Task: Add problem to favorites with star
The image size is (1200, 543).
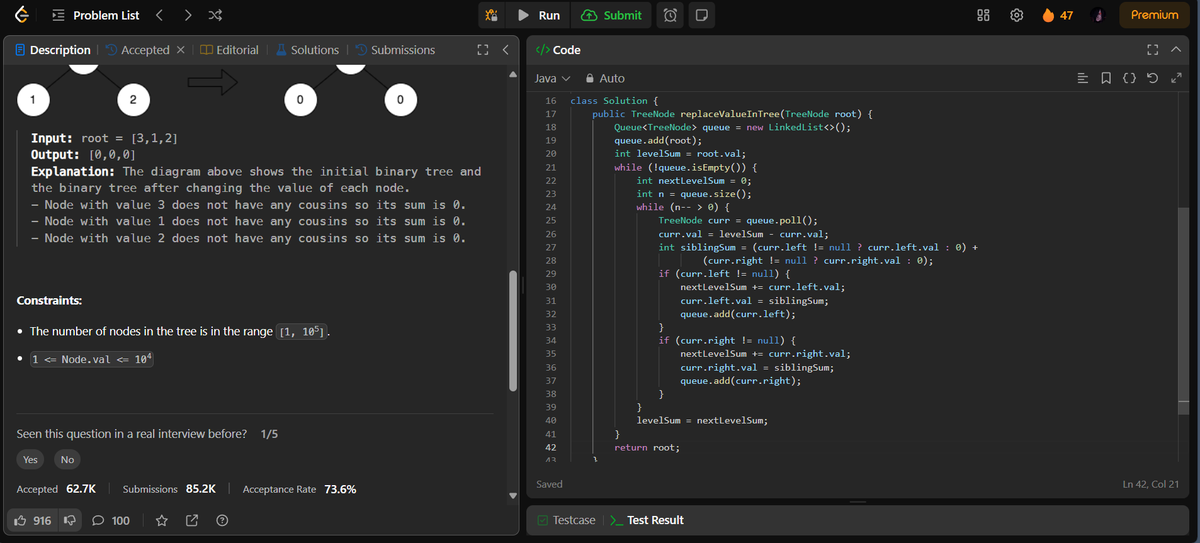Action: pos(162,520)
